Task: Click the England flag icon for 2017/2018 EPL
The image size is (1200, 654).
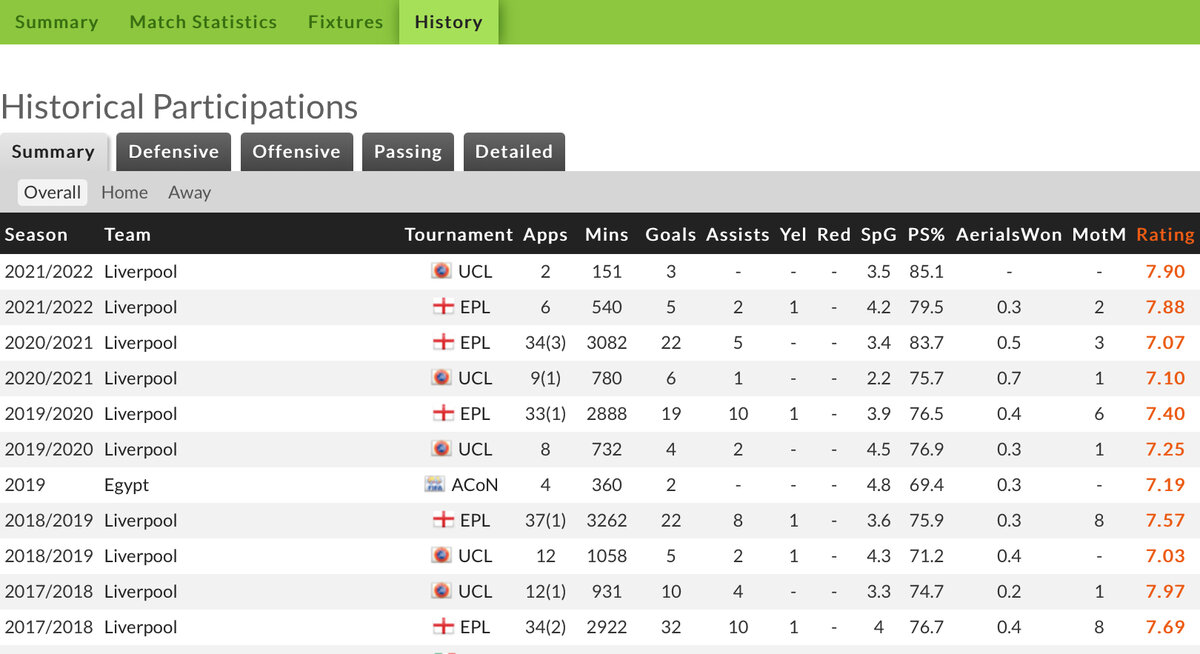Action: point(441,627)
